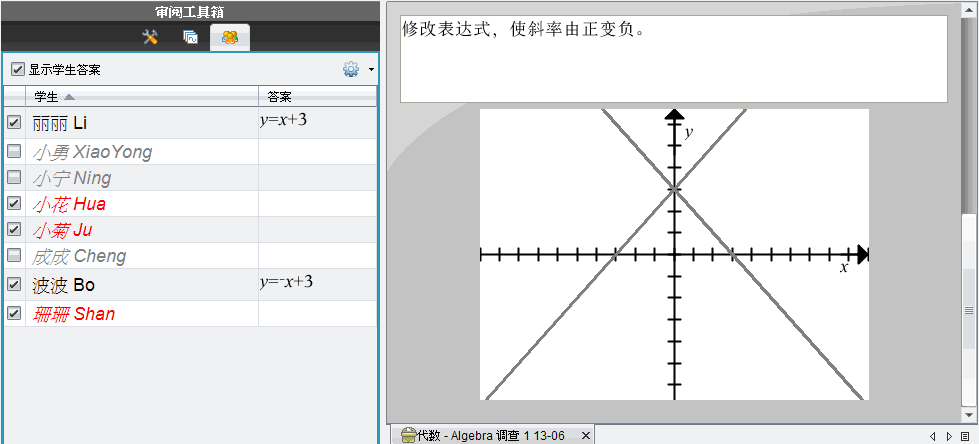979x444 pixels.
Task: Switch to the page sorter icon tab
Action: point(190,38)
